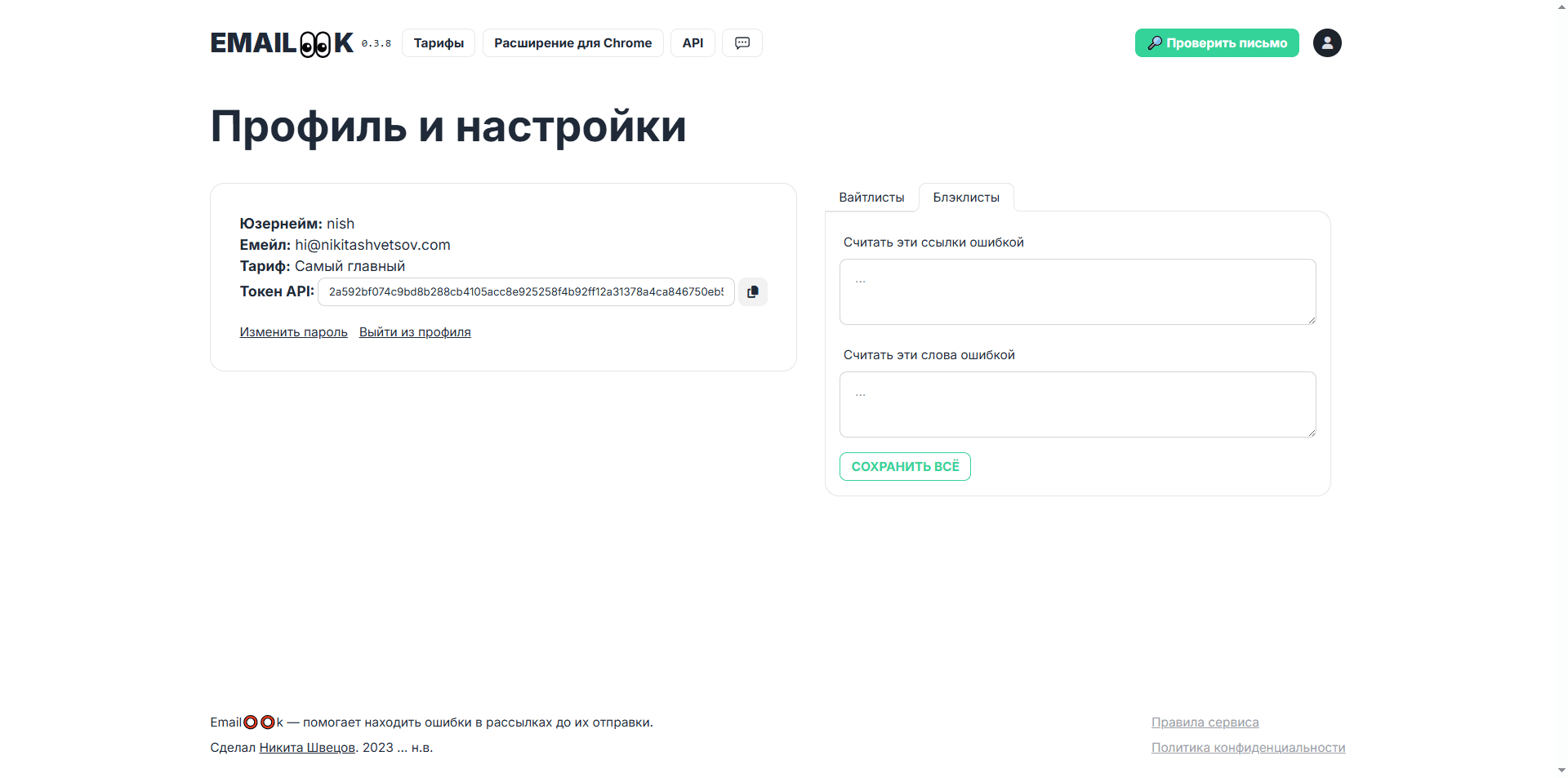Switch to the Вайтлисты tab
Image resolution: width=1568 pixels, height=778 pixels.
(871, 198)
